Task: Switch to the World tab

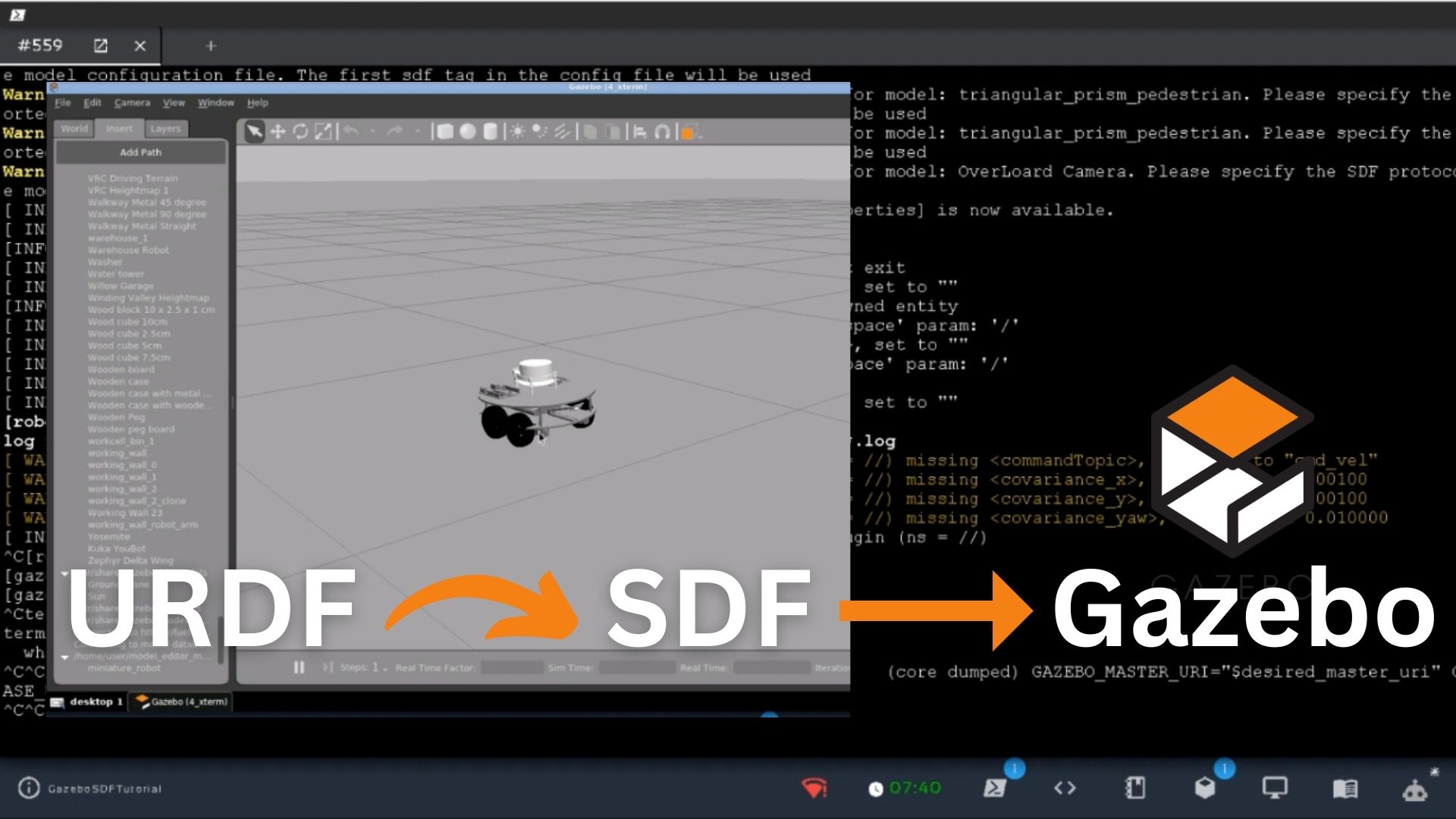Action: [74, 128]
